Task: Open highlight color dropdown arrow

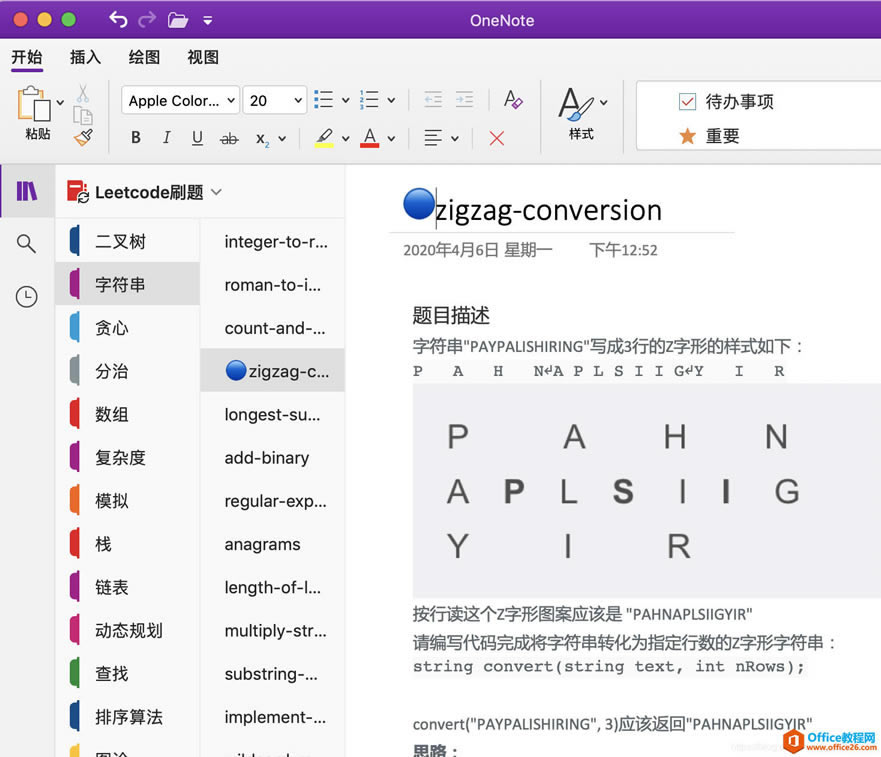Action: click(x=346, y=138)
